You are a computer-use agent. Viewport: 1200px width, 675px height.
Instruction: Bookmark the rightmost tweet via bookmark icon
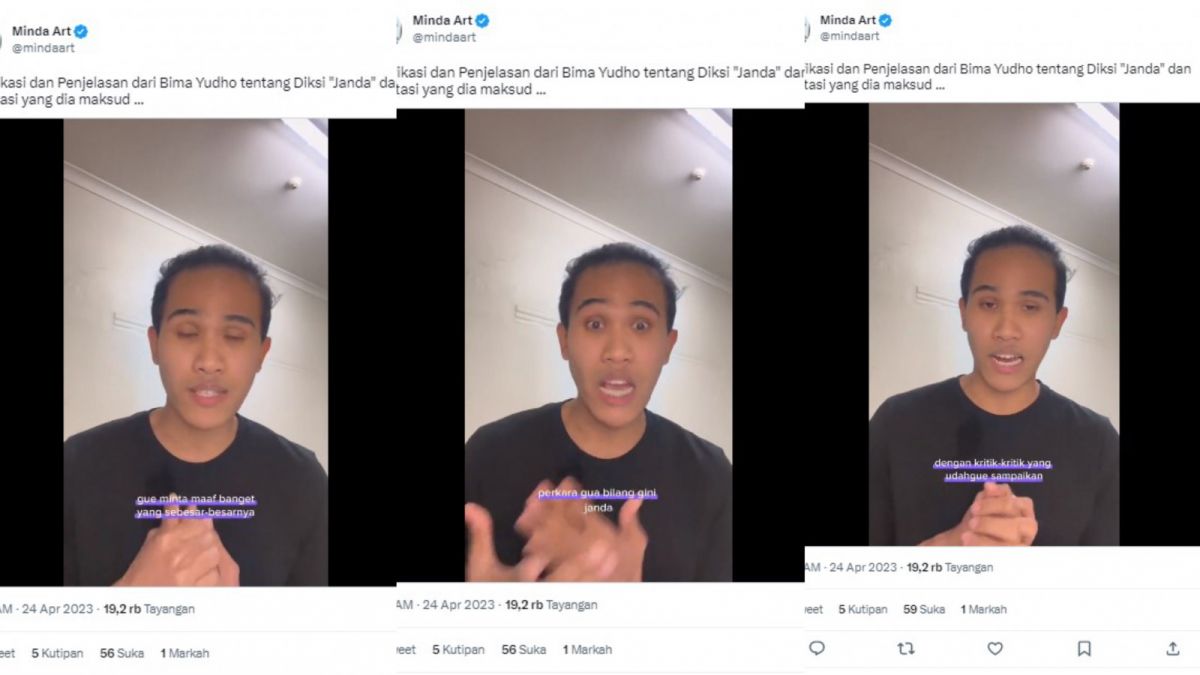1084,649
